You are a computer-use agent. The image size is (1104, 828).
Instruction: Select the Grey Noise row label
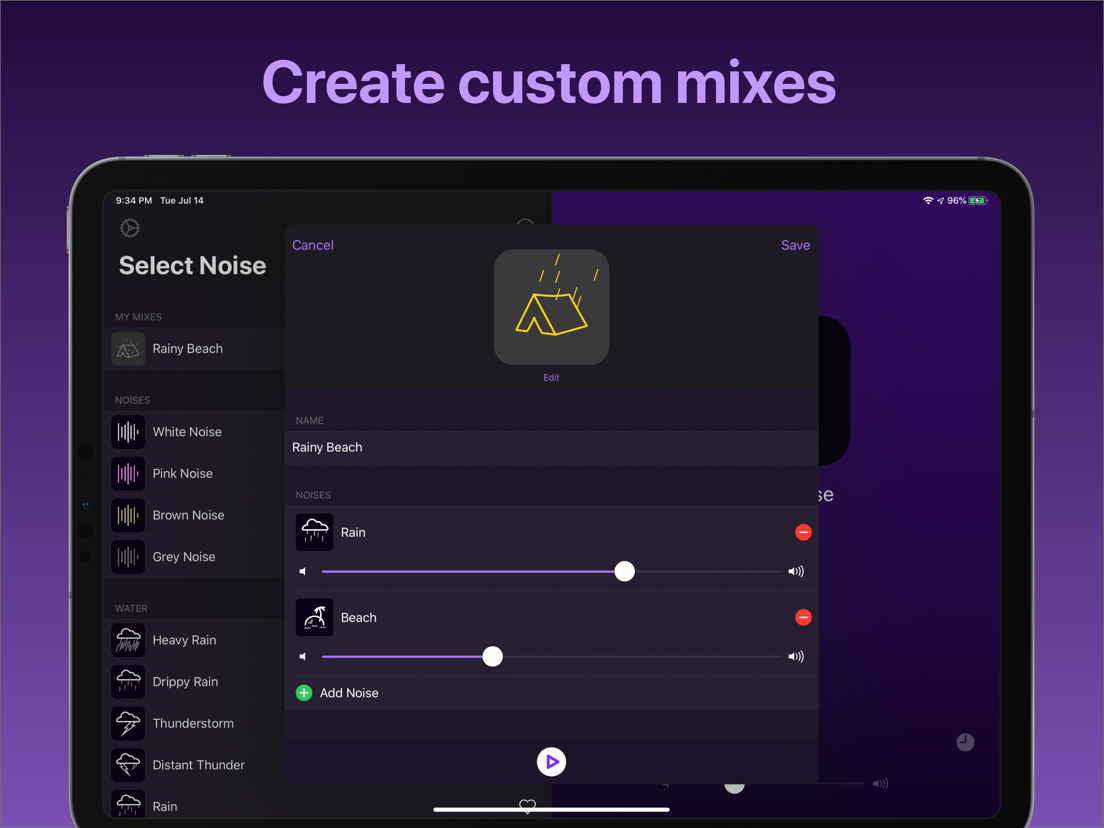click(184, 556)
